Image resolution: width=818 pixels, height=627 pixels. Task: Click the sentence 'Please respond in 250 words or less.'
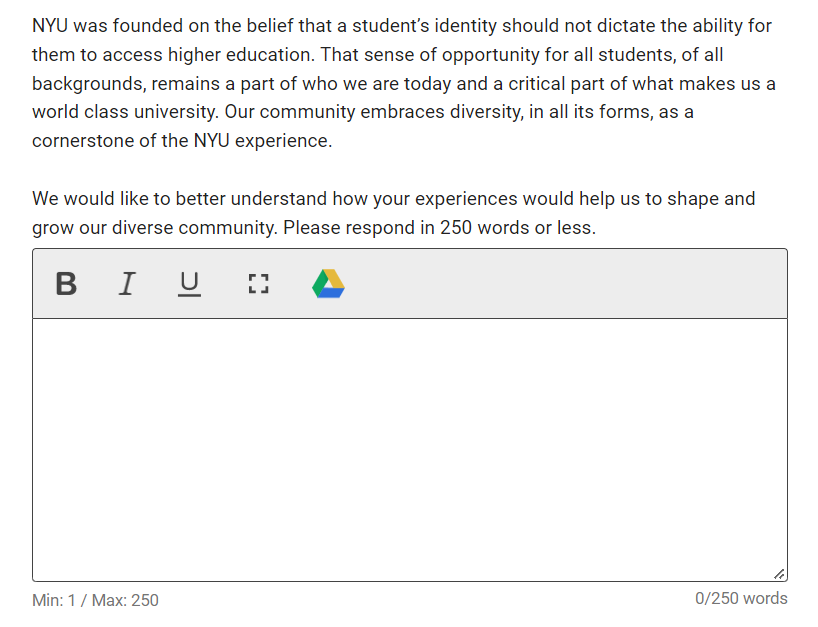coord(439,228)
